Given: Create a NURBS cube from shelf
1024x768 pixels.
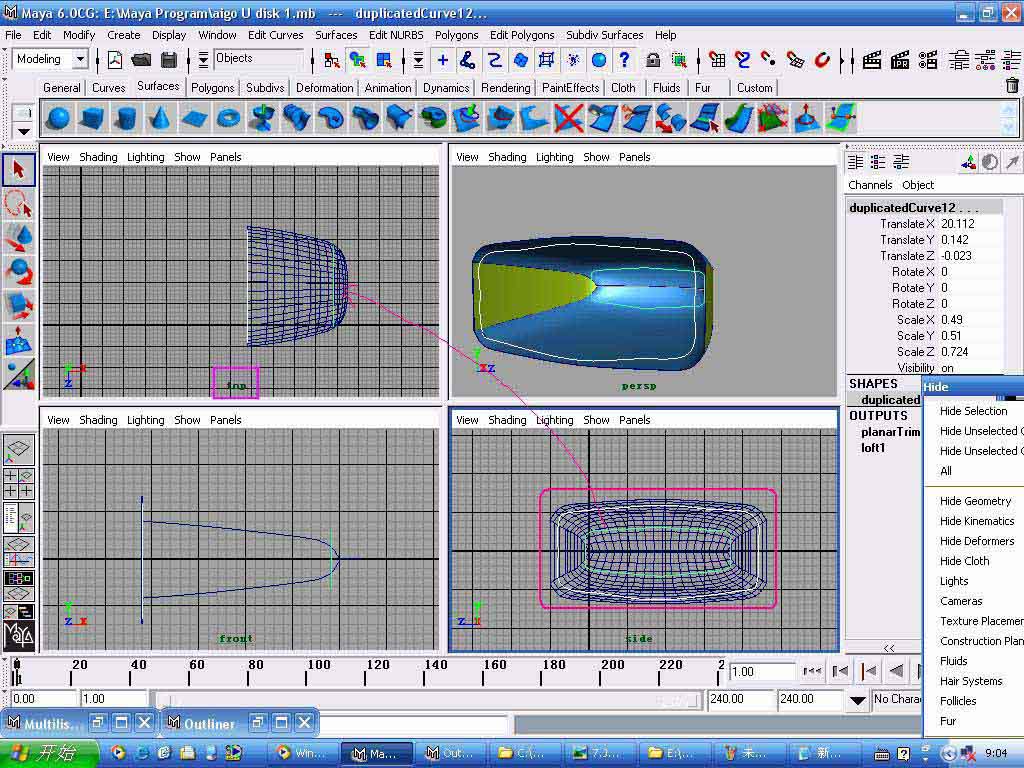Looking at the screenshot, I should pos(92,118).
